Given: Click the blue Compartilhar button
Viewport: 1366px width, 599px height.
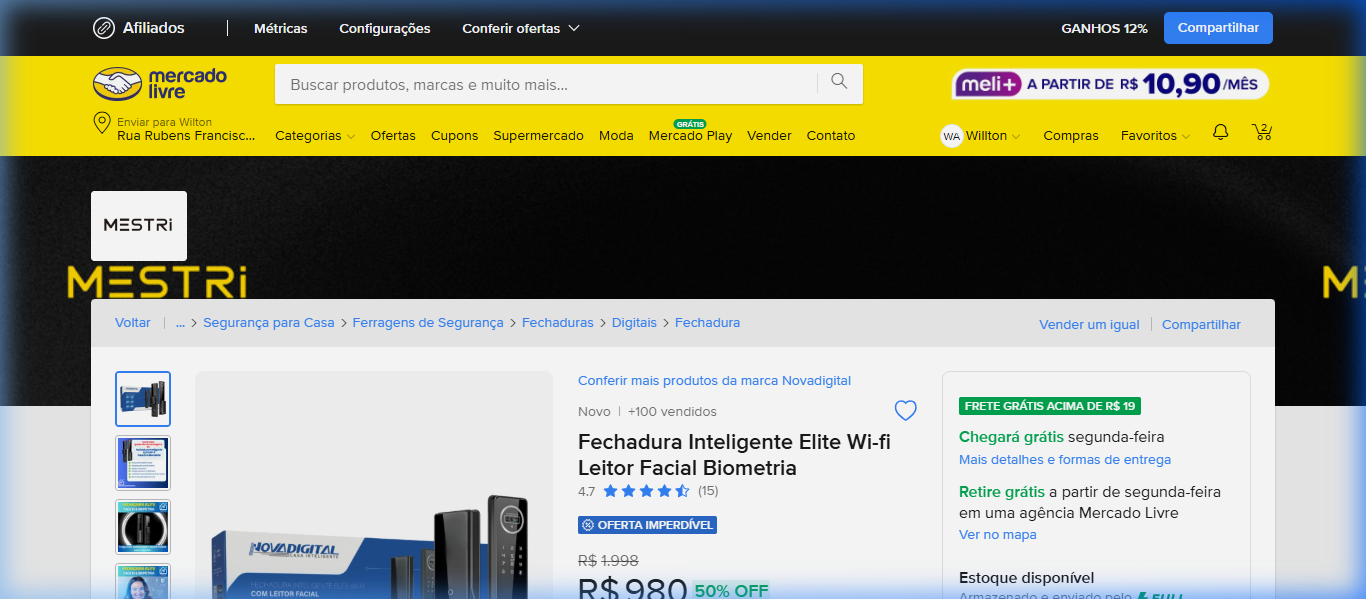Looking at the screenshot, I should [1218, 27].
